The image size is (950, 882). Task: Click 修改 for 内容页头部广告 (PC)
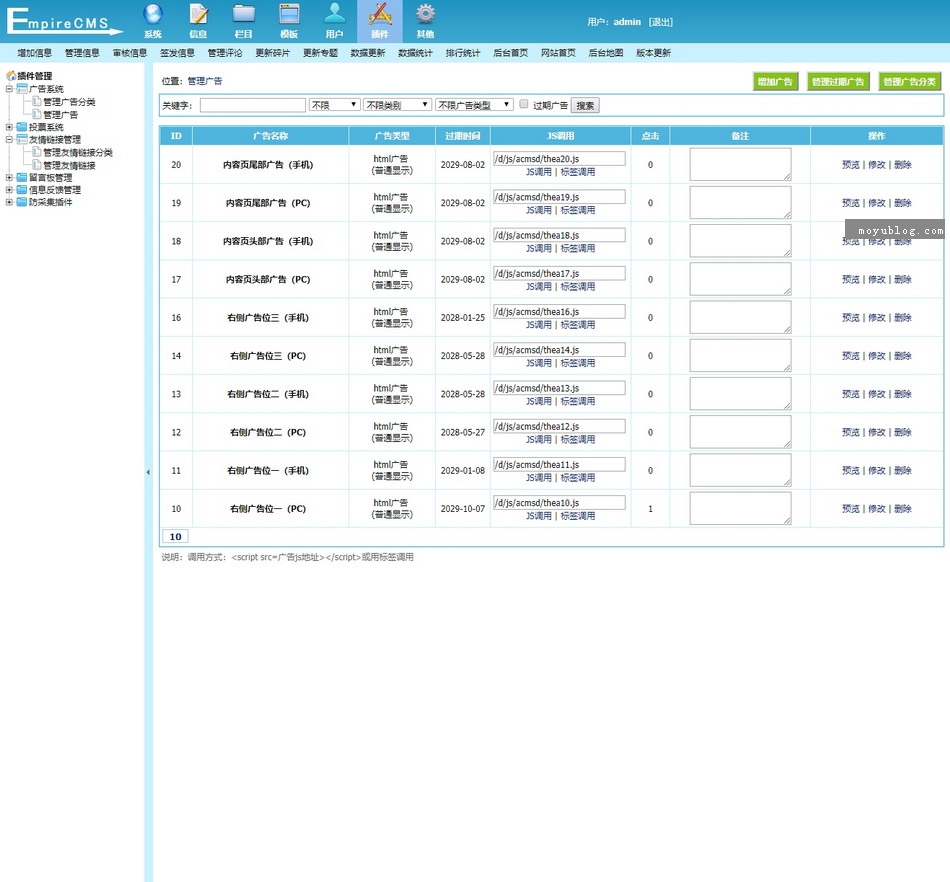(877, 279)
